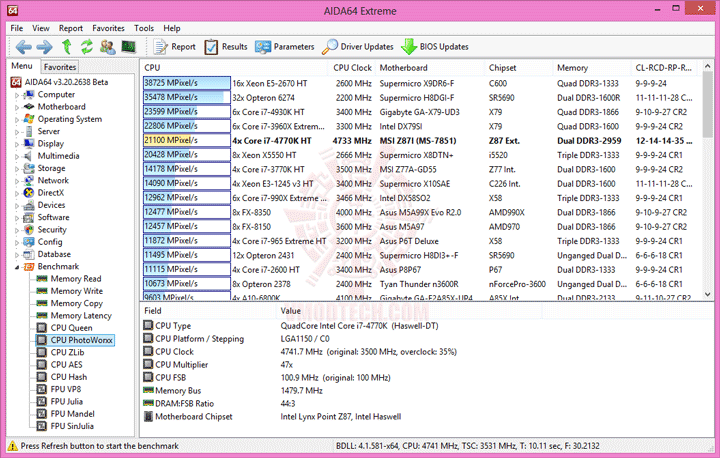This screenshot has height=458, width=720.
Task: Open the Report toolbar button
Action: 174,47
